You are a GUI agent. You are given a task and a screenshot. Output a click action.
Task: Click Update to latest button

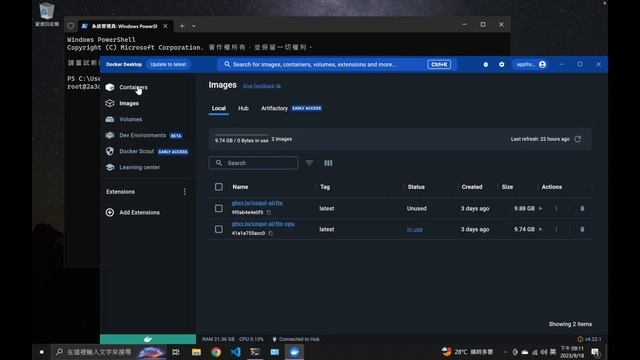pyautogui.click(x=168, y=64)
